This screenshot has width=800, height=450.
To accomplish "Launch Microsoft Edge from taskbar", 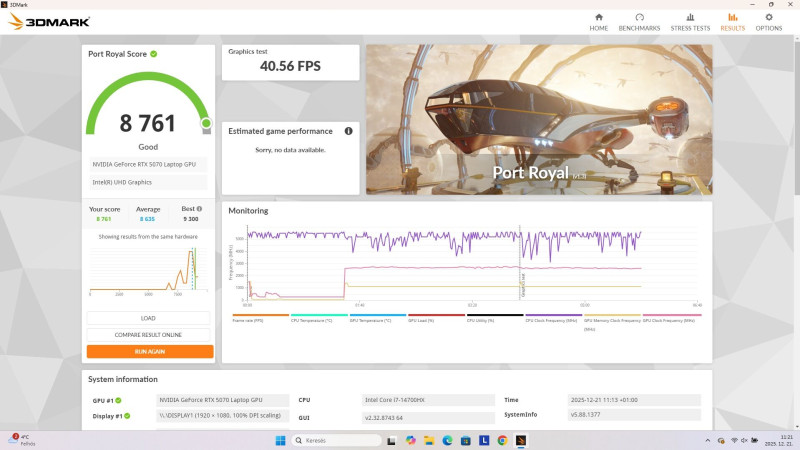I will click(447, 440).
